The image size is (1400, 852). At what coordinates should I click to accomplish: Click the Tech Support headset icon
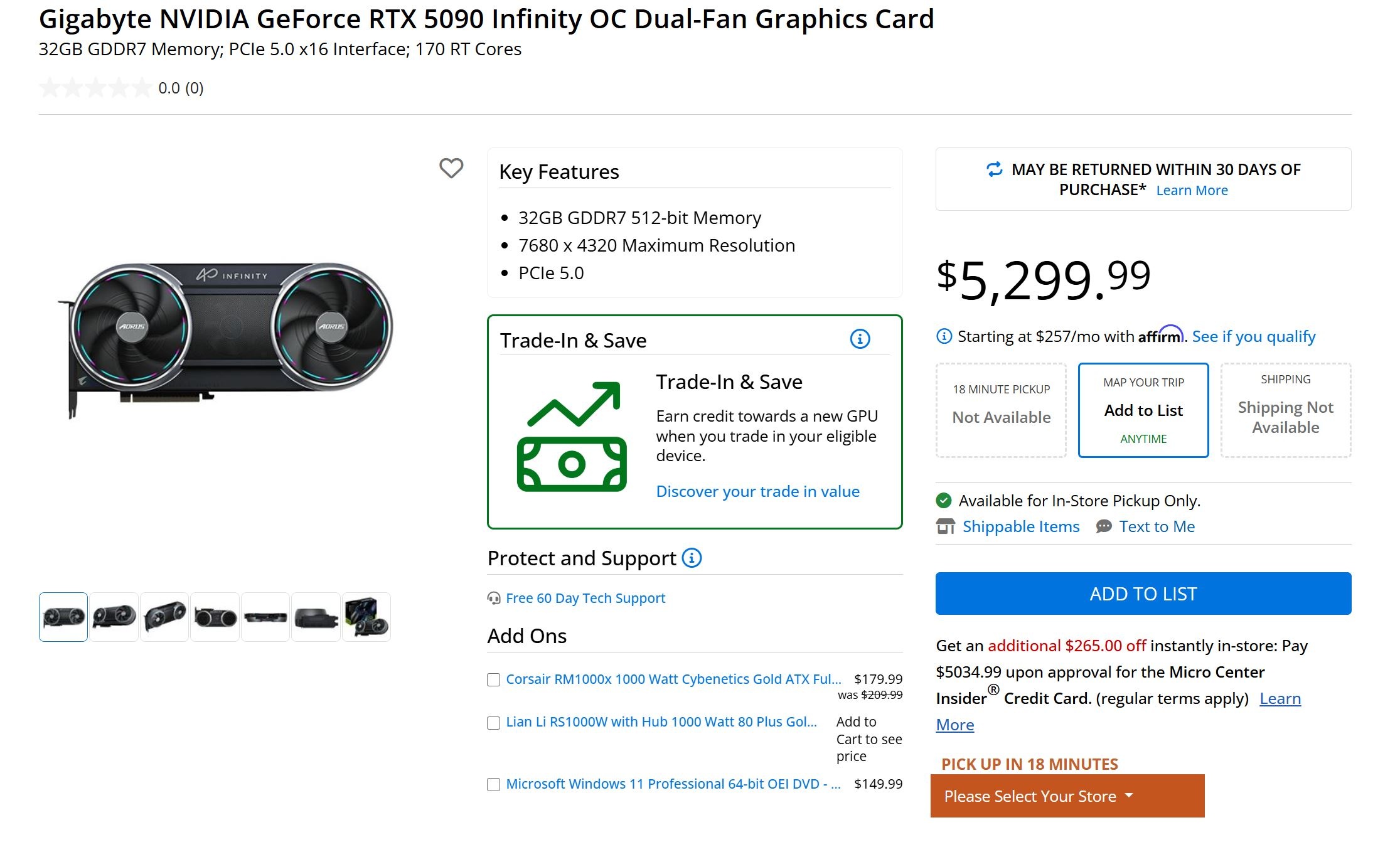click(x=494, y=598)
